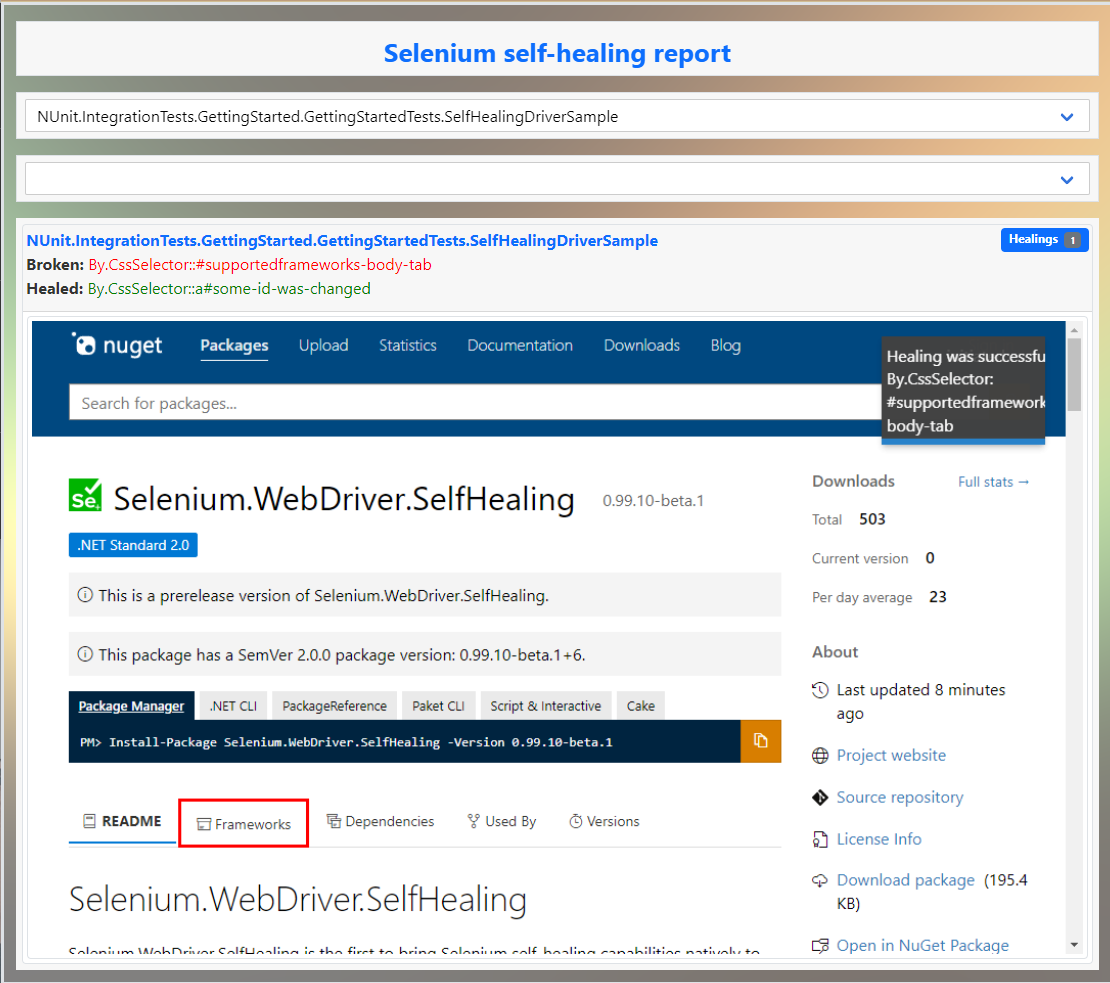Click the blue SelfHealingDriverSample test name heading
This screenshot has height=983, width=1110.
[342, 241]
